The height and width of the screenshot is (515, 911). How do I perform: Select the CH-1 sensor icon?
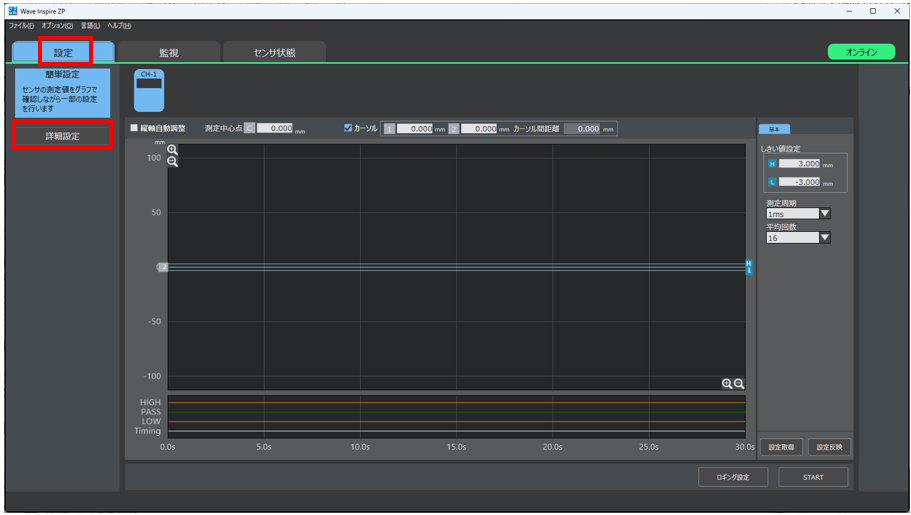click(149, 90)
